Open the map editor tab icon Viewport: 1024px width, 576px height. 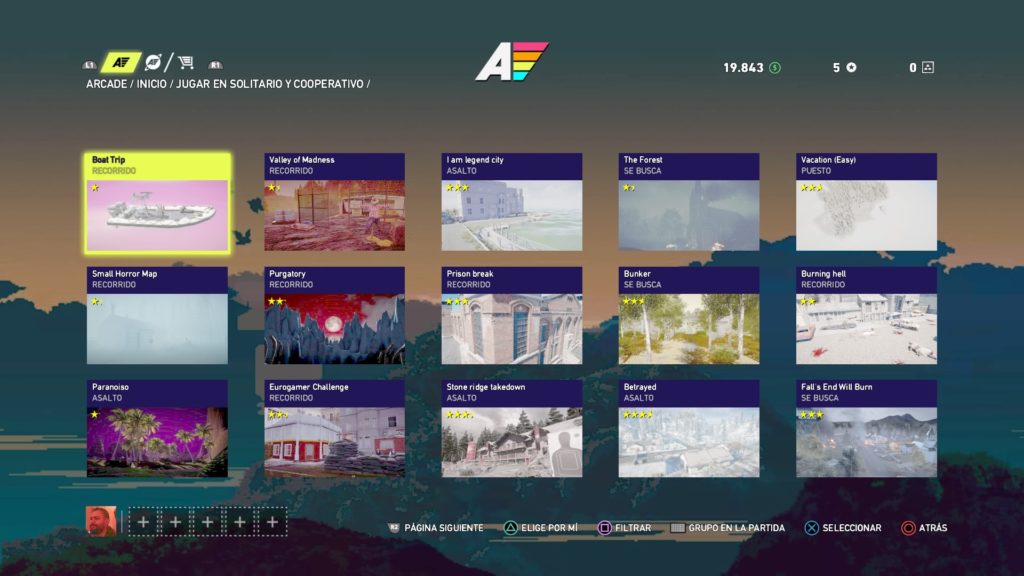point(153,62)
